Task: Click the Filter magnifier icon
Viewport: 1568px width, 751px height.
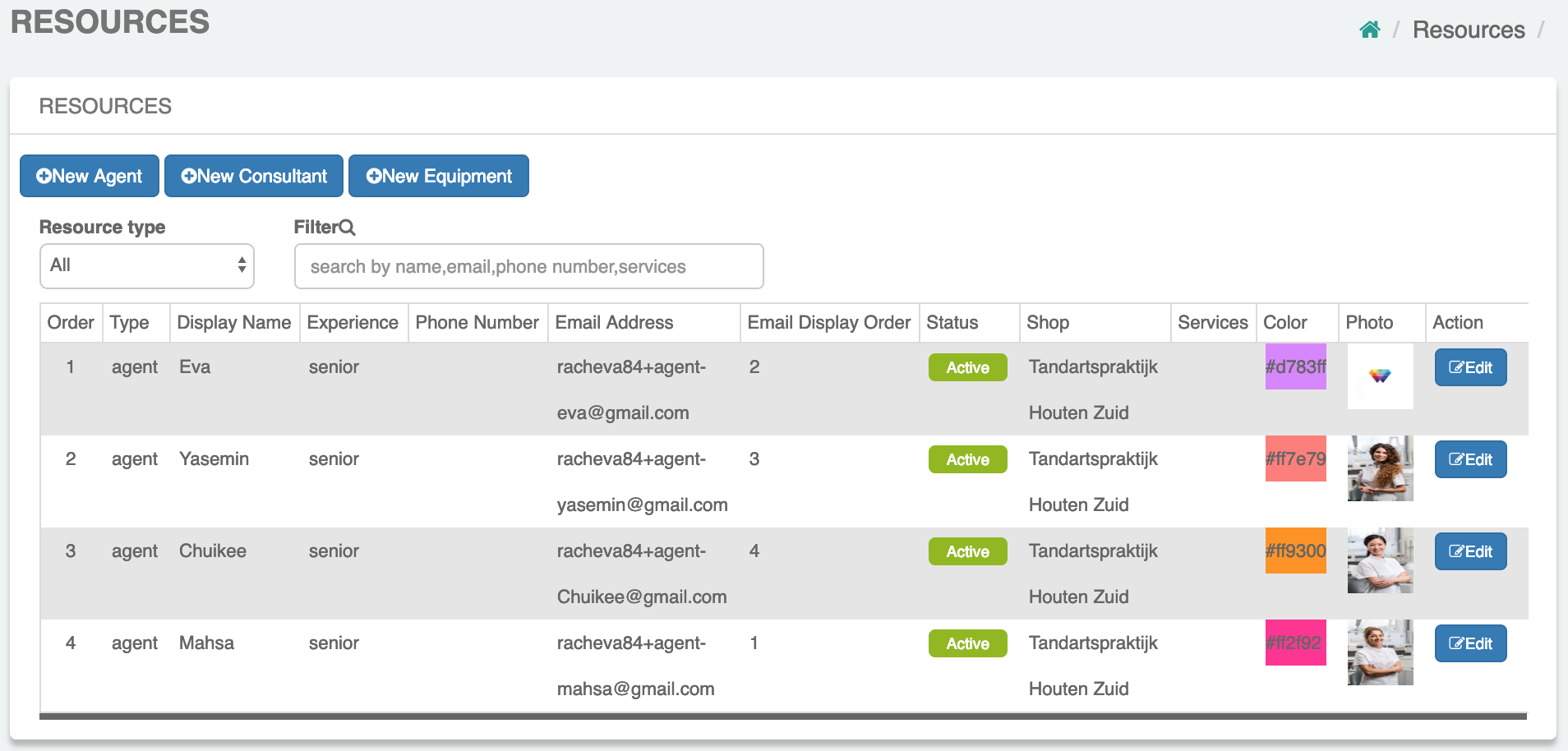Action: pos(348,228)
